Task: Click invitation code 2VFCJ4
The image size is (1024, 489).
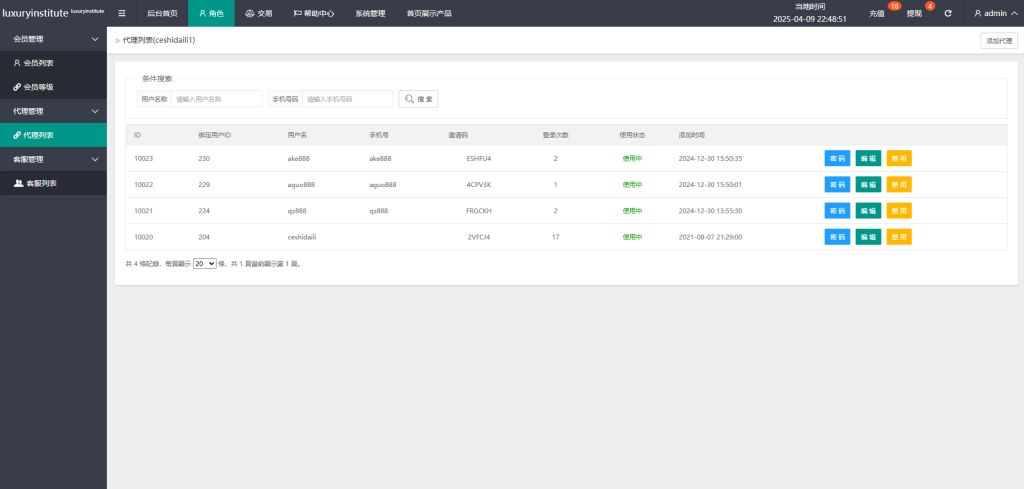Action: pos(479,237)
